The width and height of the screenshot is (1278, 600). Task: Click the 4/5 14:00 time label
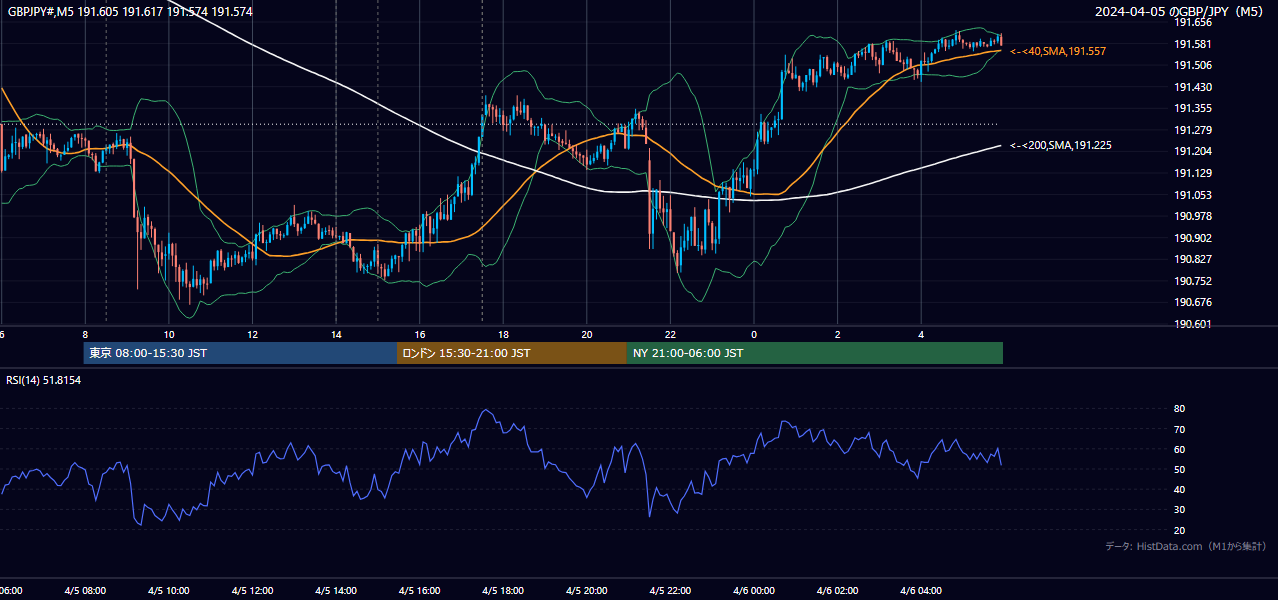tap(336, 591)
